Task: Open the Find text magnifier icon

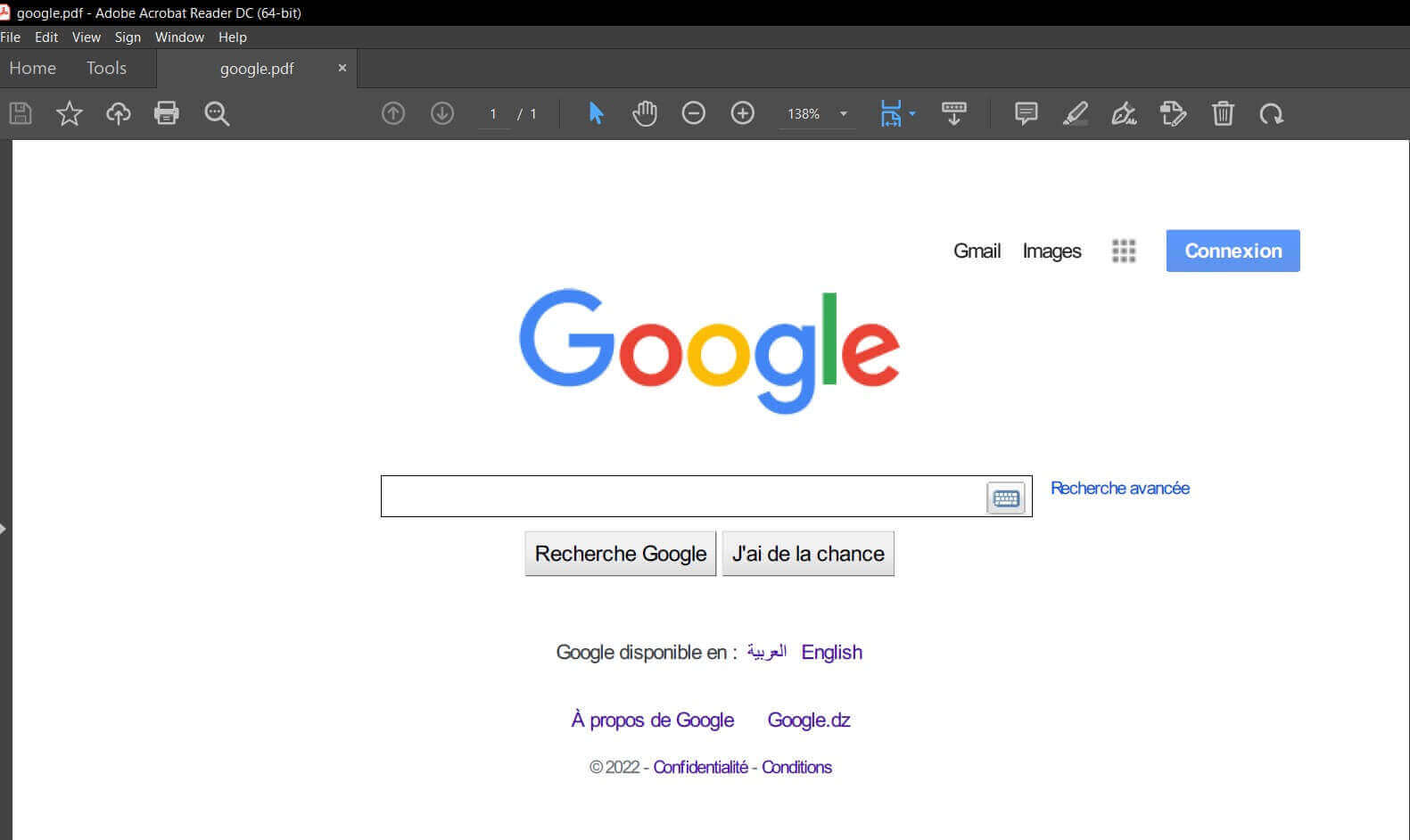Action: [217, 113]
